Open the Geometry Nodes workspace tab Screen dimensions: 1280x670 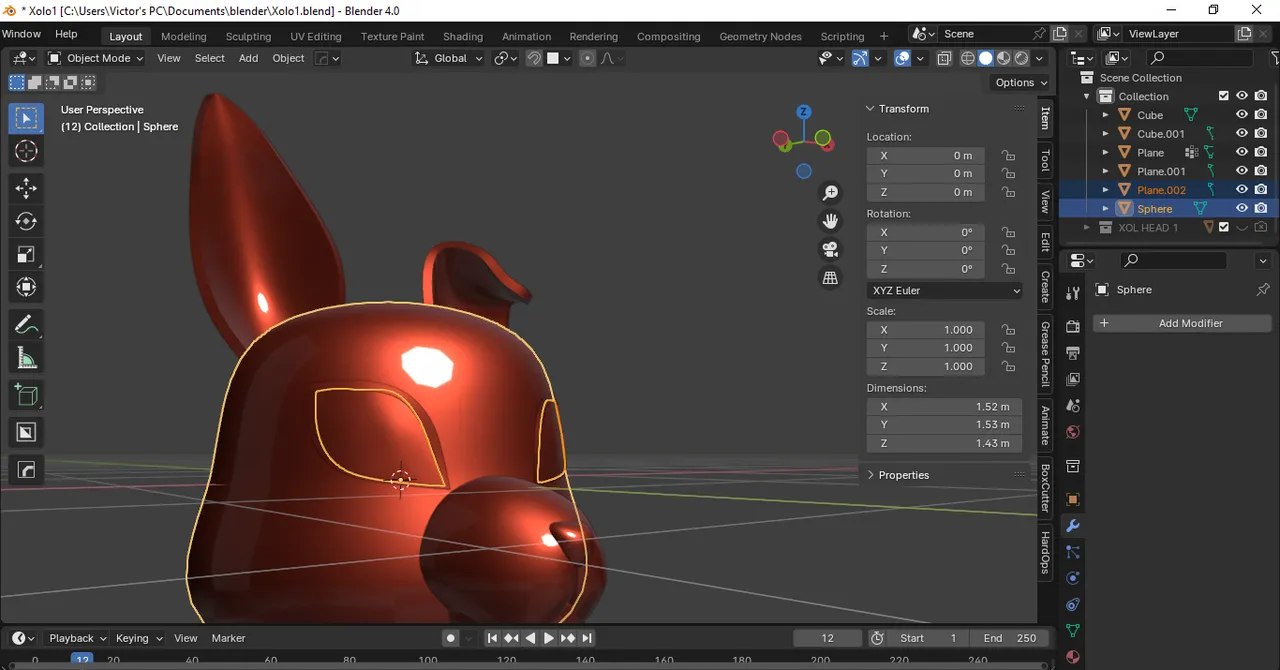(760, 36)
